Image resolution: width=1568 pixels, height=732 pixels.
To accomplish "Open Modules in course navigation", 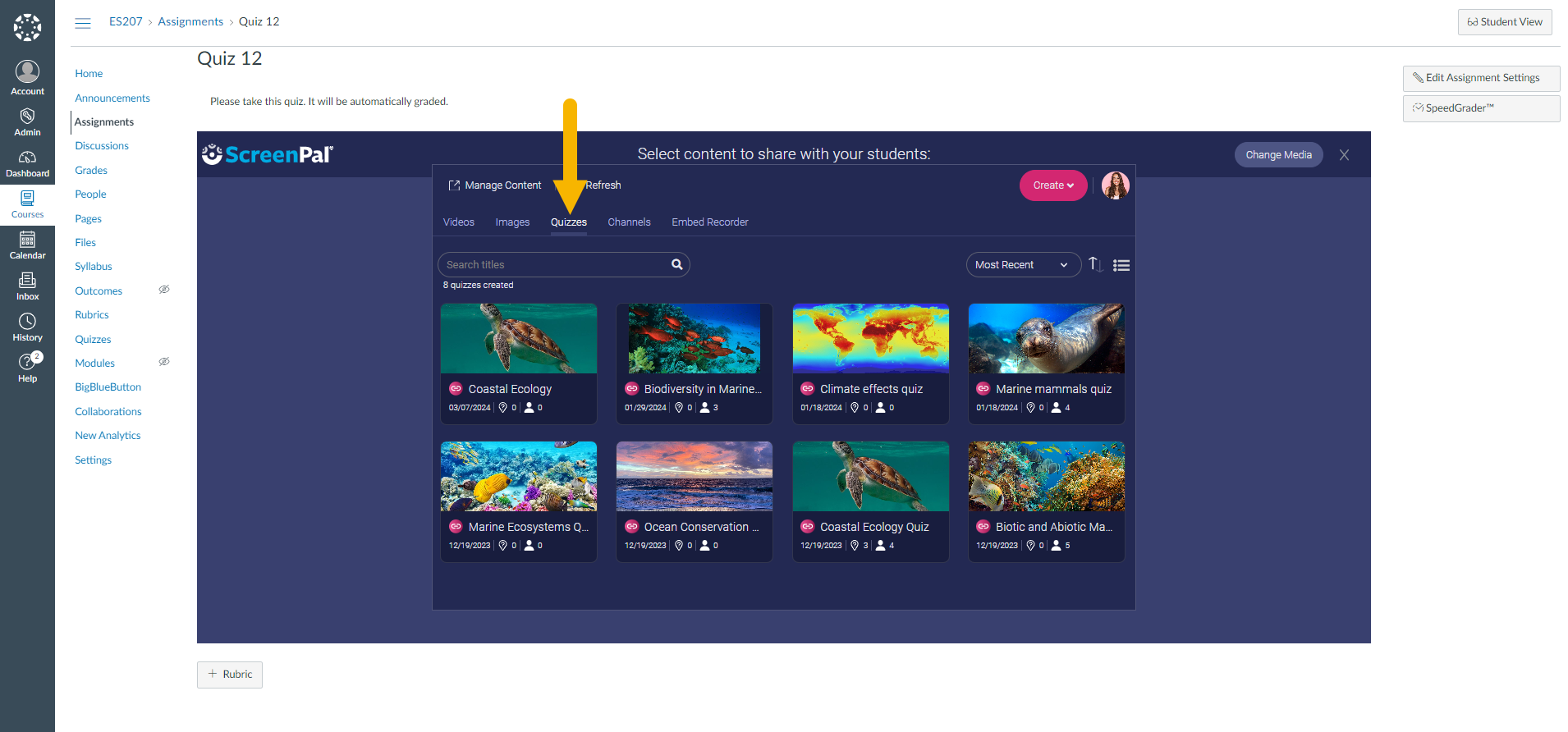I will (x=94, y=364).
